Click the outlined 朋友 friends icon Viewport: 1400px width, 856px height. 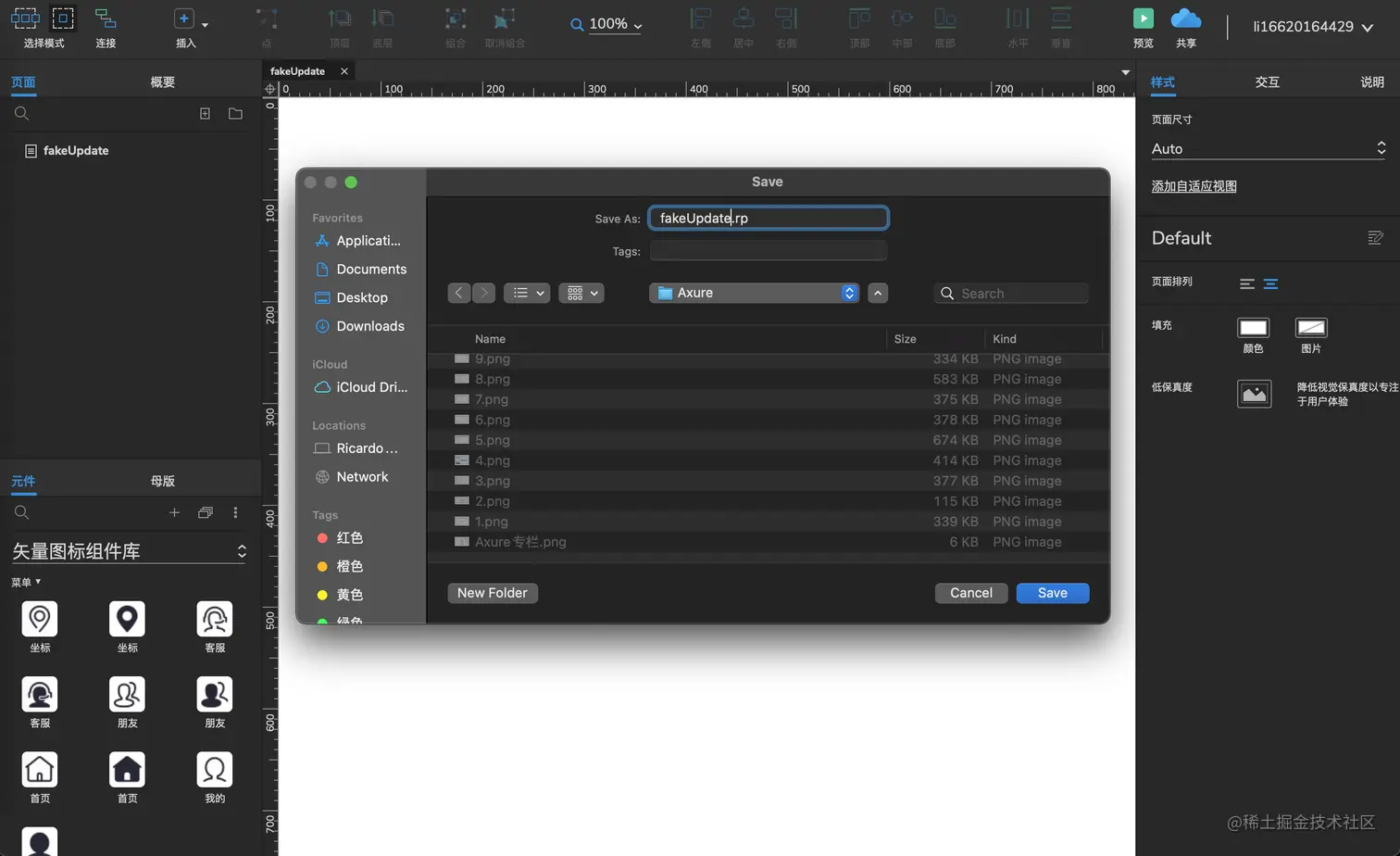127,694
